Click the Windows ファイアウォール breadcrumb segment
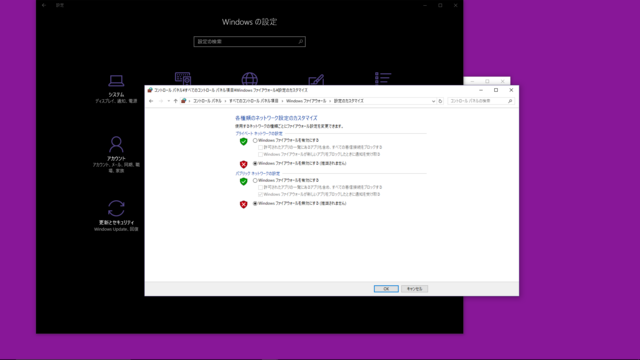640x360 pixels. click(x=306, y=101)
